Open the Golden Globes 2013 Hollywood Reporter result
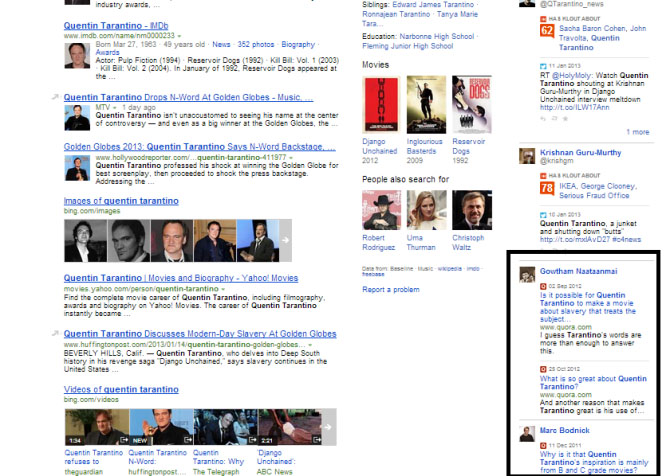The height and width of the screenshot is (476, 670). (x=200, y=147)
